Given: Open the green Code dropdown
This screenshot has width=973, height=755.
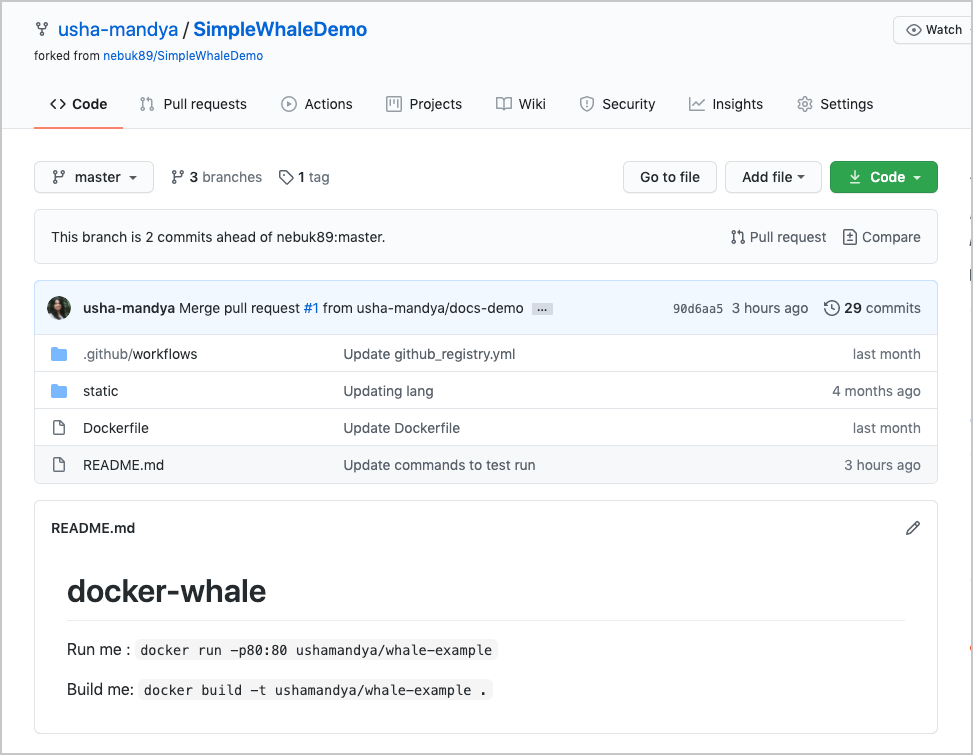Looking at the screenshot, I should coord(883,176).
